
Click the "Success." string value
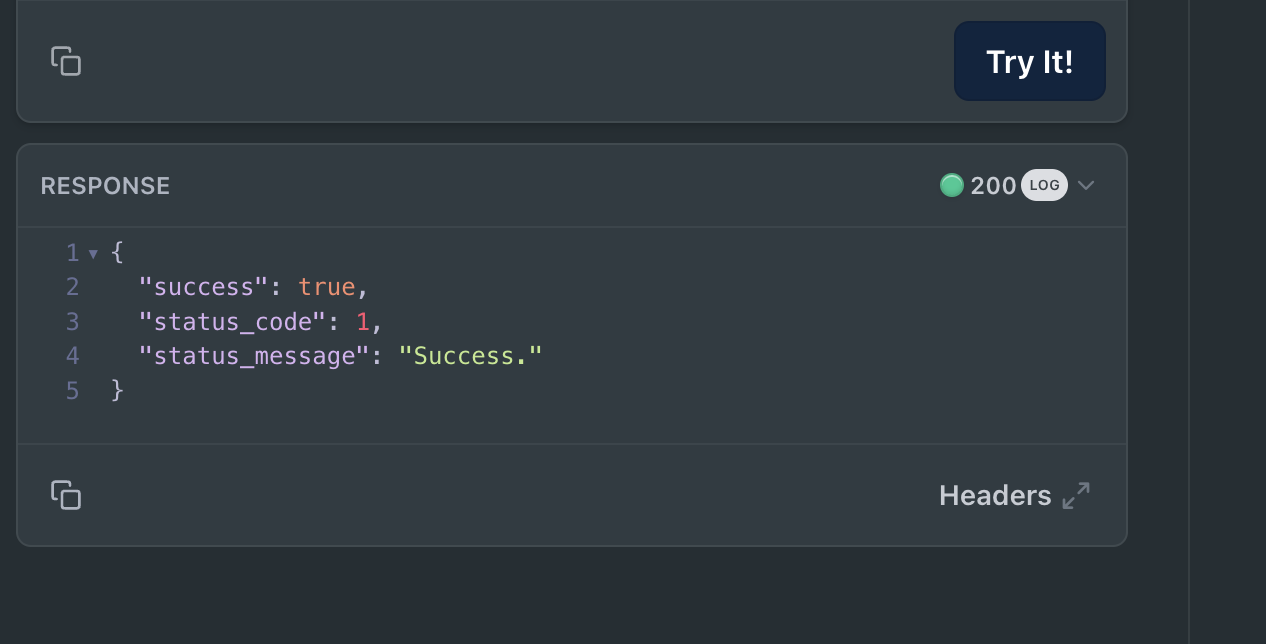click(470, 355)
